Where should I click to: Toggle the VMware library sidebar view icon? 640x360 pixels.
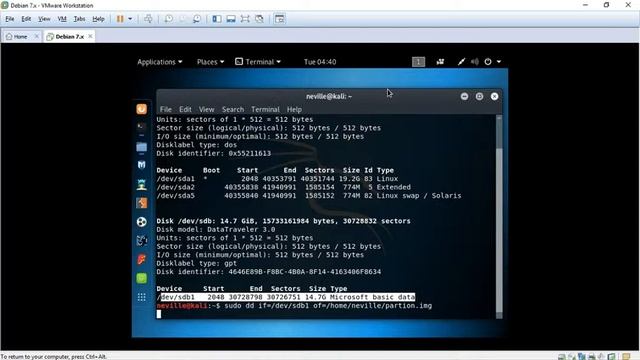point(217,19)
